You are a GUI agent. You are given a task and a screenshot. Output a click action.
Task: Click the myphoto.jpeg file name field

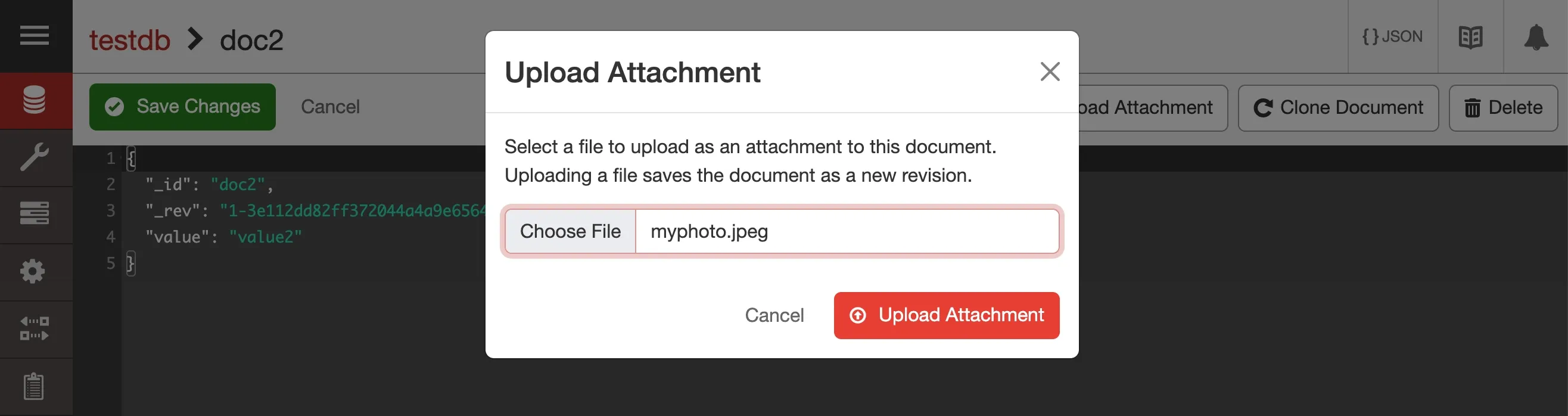click(791, 231)
